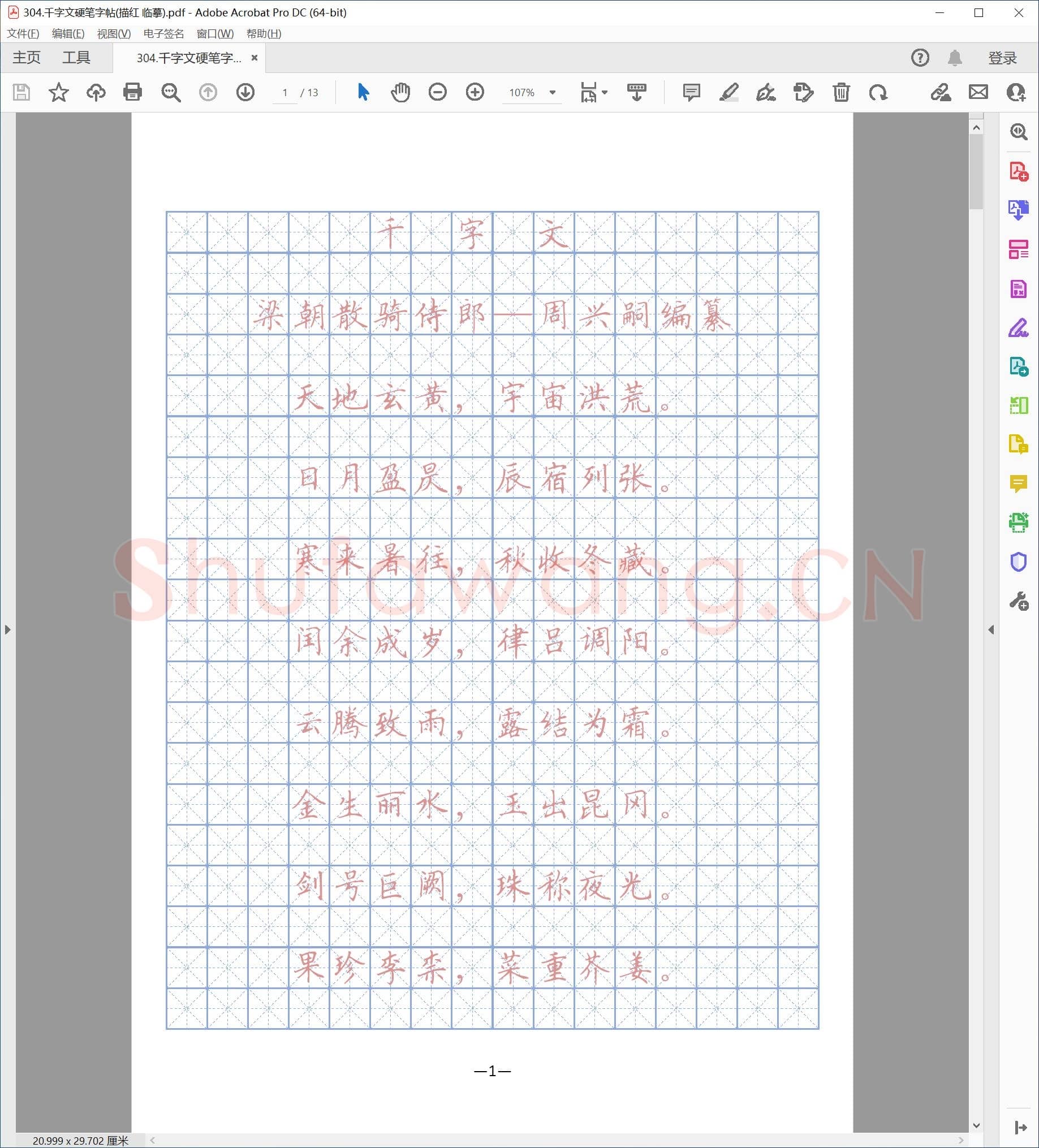Click the share link toolbar icon

(x=941, y=92)
